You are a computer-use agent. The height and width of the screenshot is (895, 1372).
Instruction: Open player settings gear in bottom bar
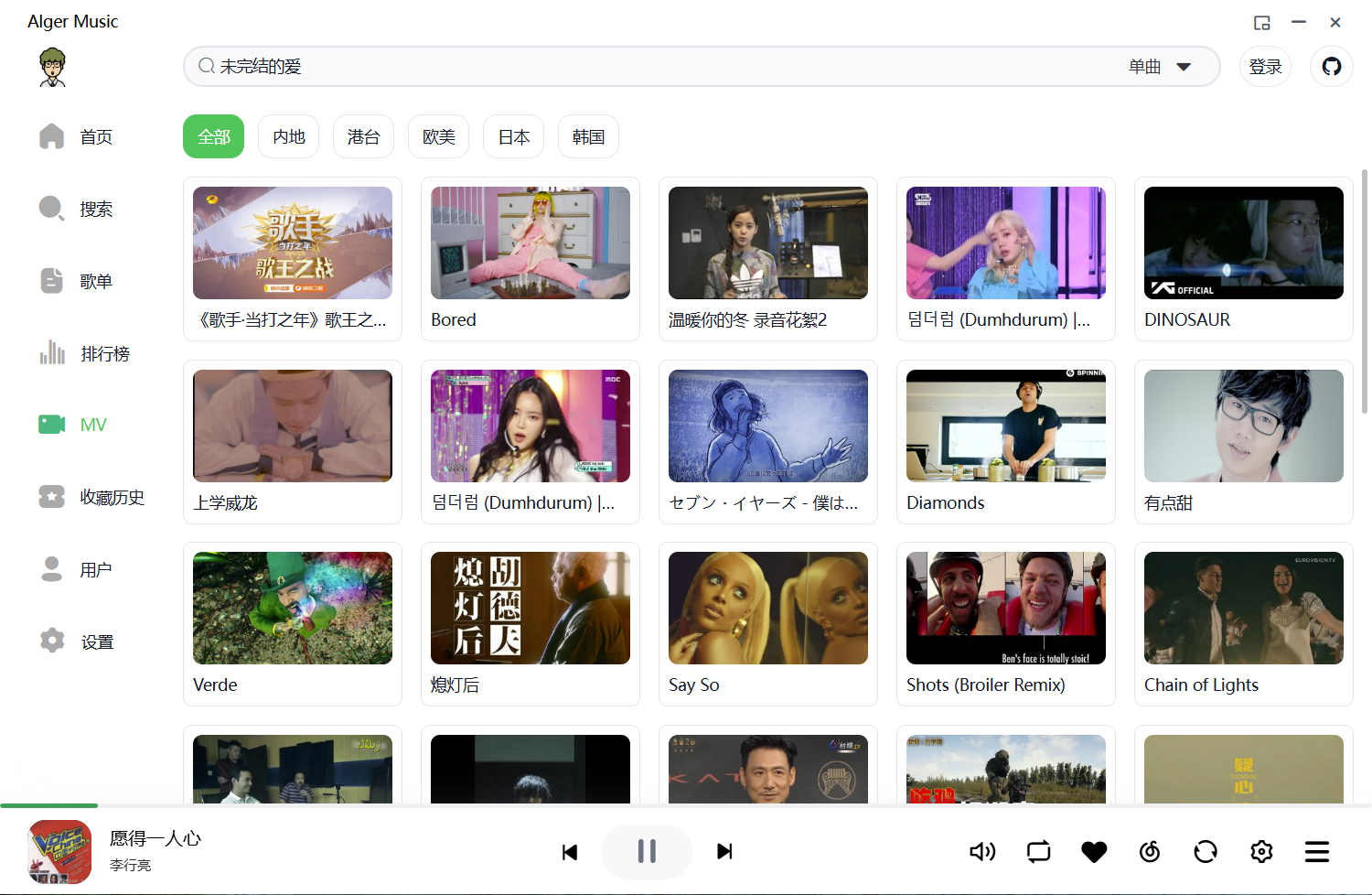point(1261,852)
